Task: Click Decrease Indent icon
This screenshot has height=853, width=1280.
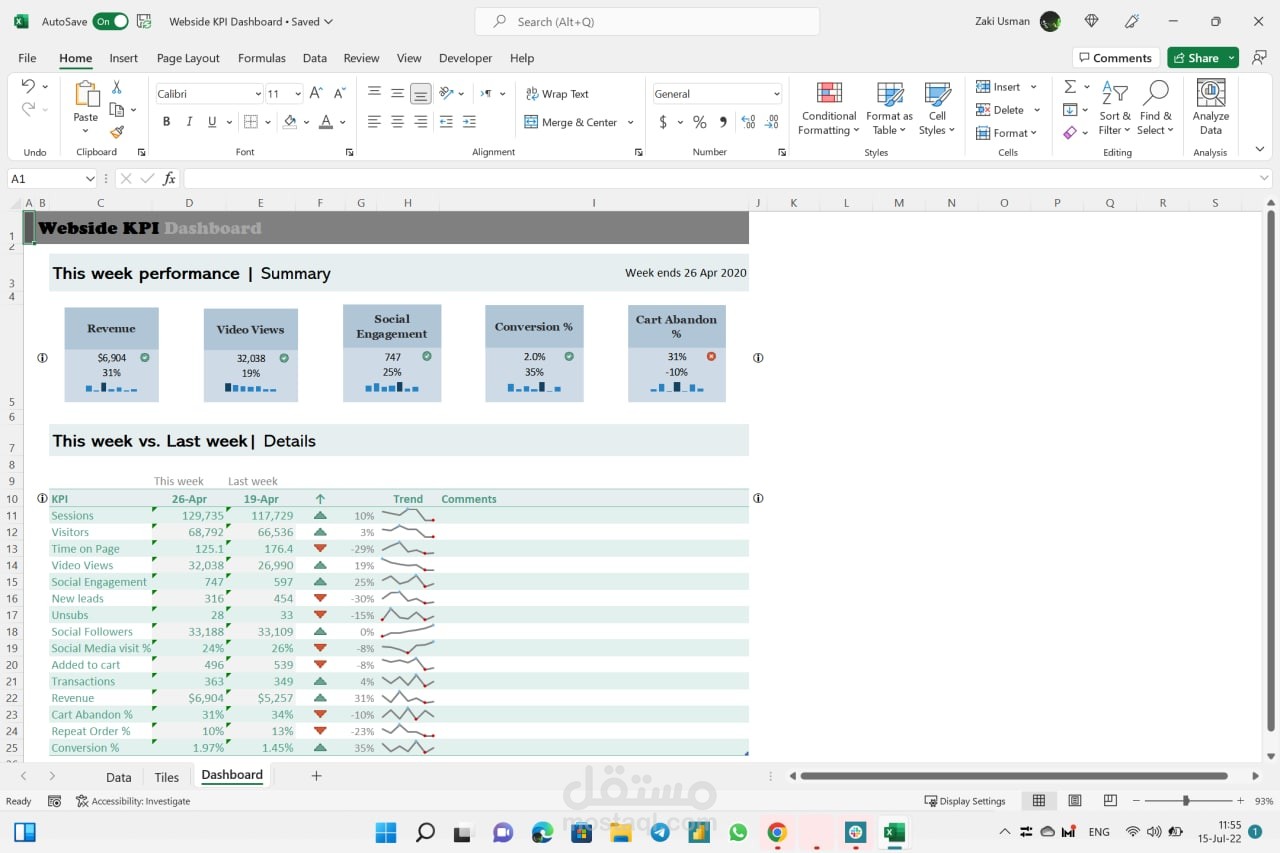Action: click(x=446, y=122)
